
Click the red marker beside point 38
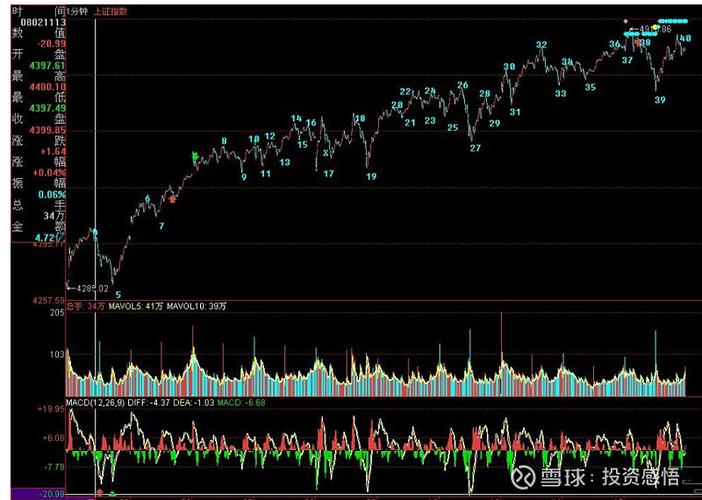pyautogui.click(x=638, y=42)
